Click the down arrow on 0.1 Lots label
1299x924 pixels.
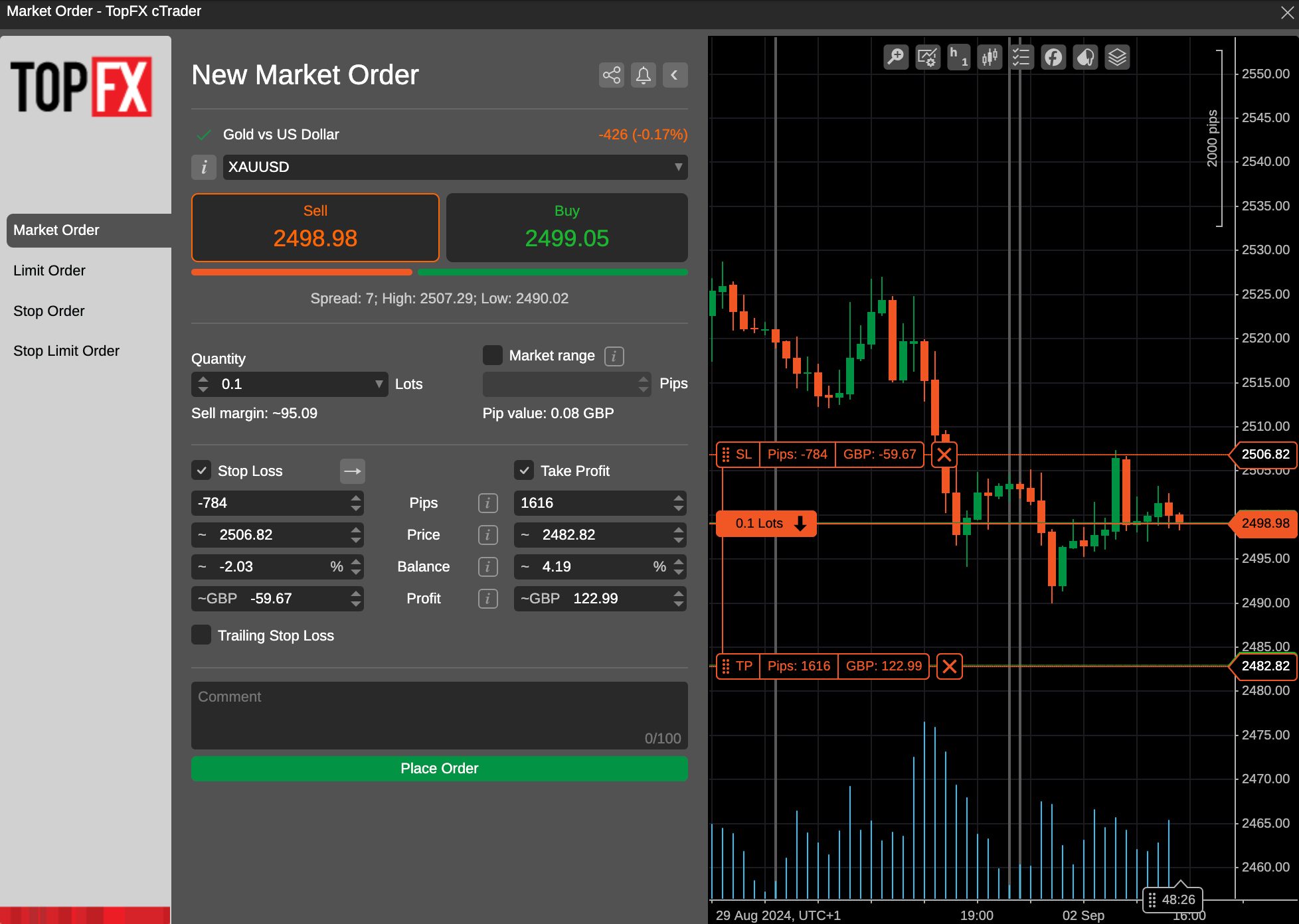point(800,523)
